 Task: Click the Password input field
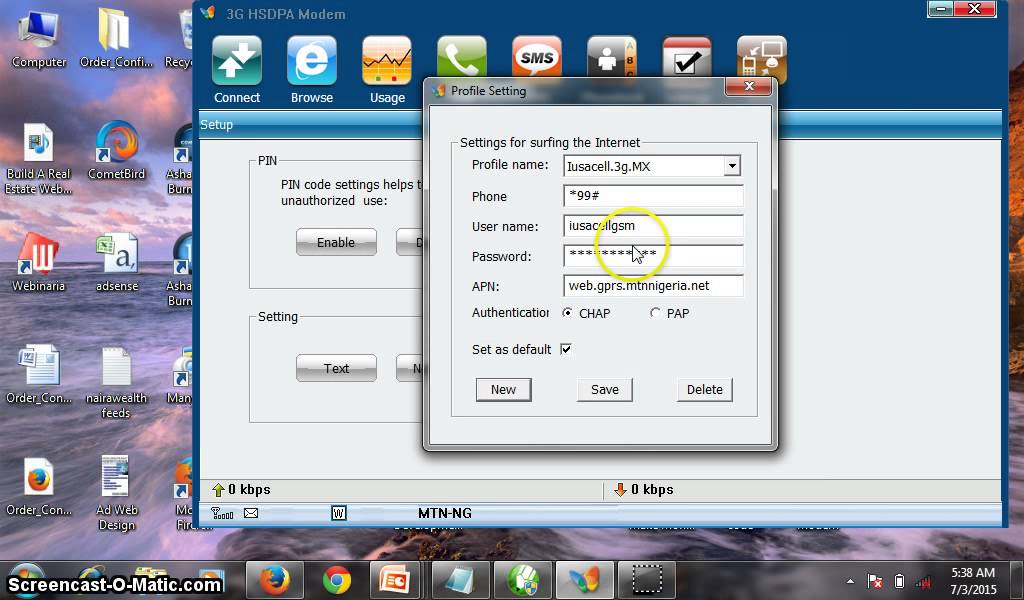coord(653,256)
